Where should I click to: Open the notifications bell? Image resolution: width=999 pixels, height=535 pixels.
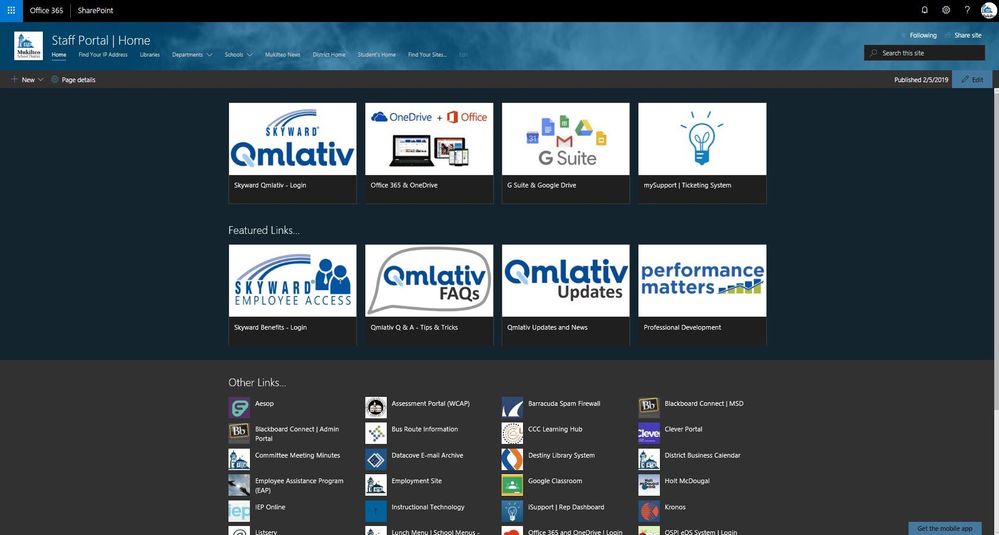click(x=925, y=10)
